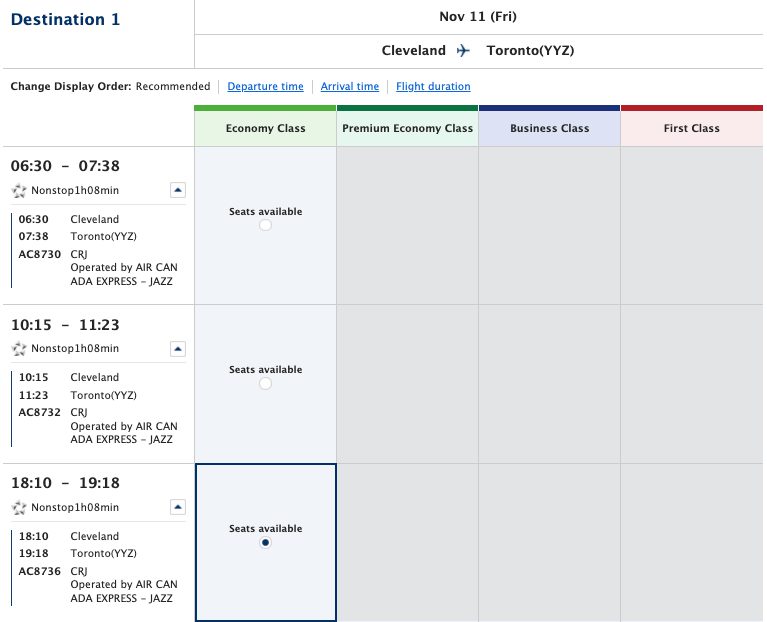Click the Star Alliance icon for 06:30 flight
Image resolution: width=767 pixels, height=622 pixels.
(x=18, y=190)
